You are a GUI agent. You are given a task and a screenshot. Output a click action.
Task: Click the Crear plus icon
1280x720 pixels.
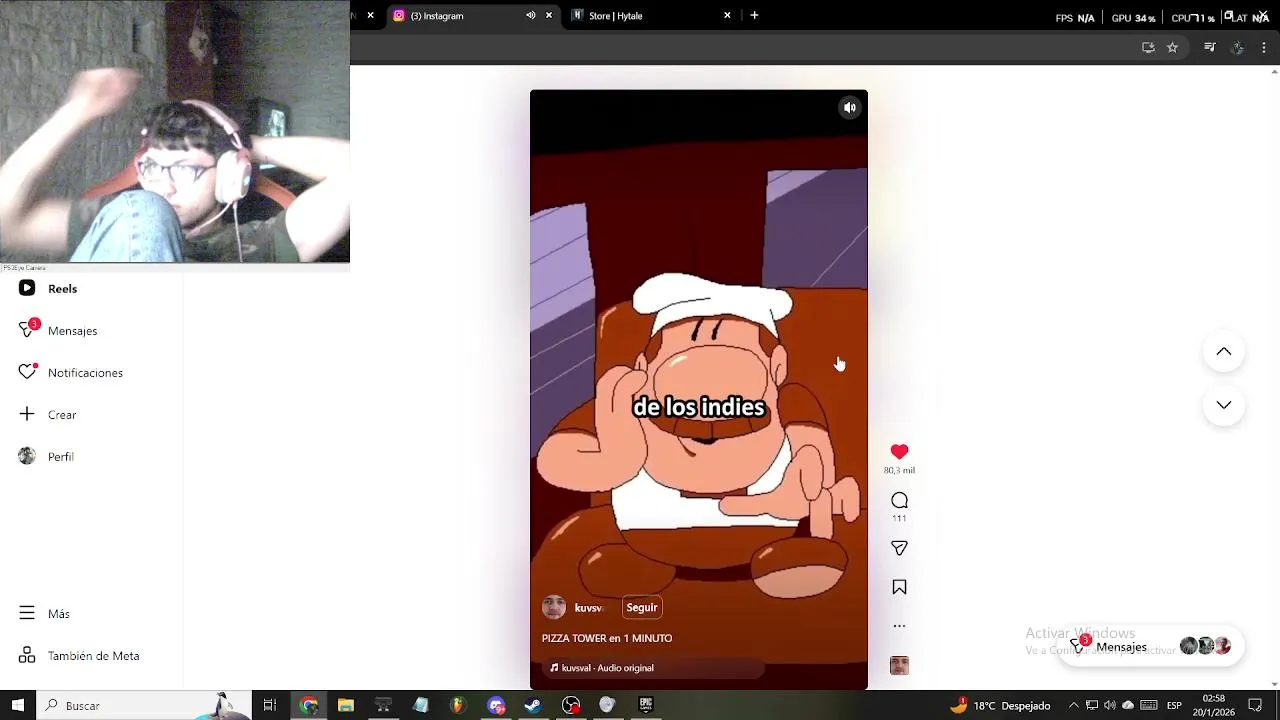27,414
